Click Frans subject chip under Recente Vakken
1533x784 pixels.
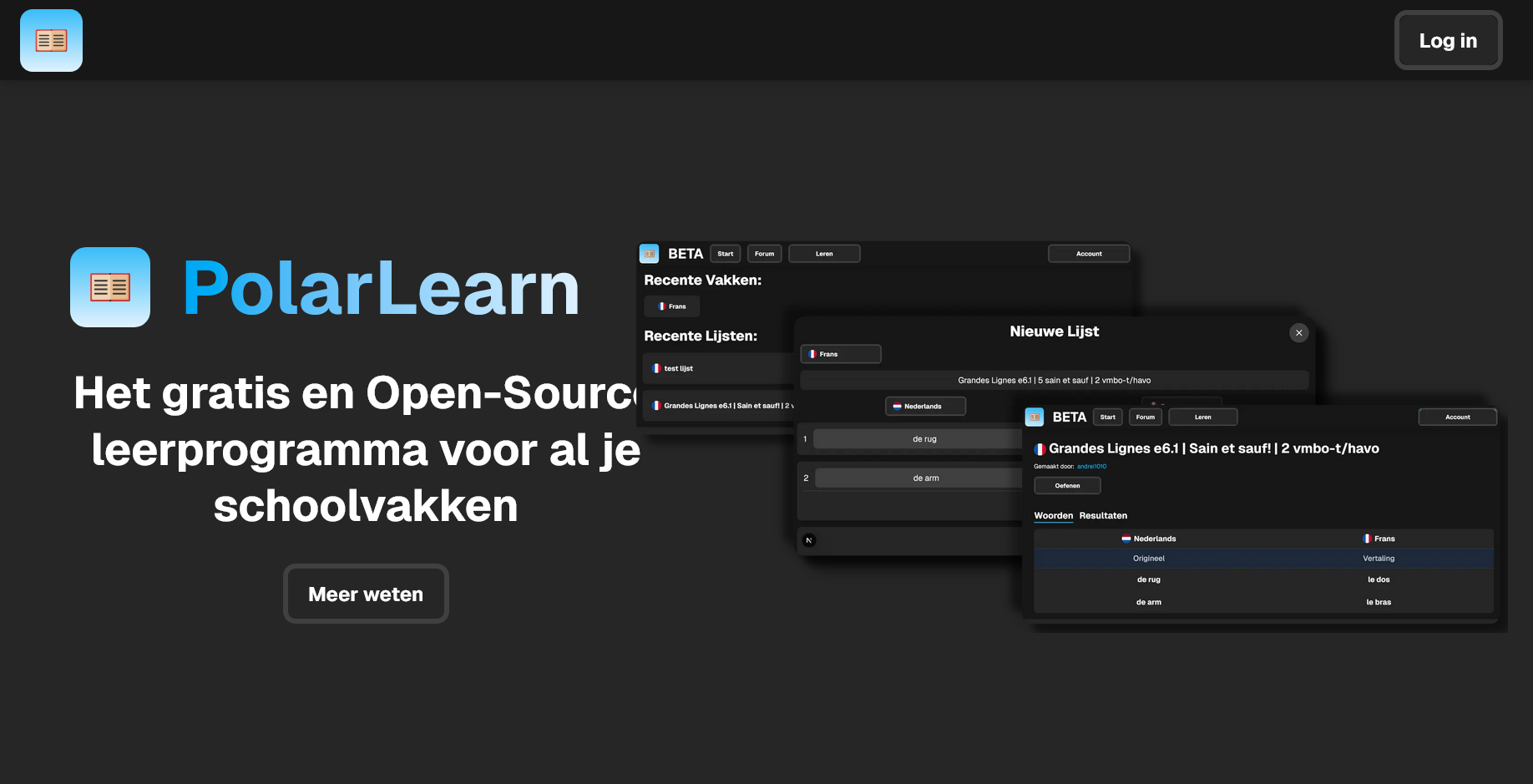tap(672, 306)
